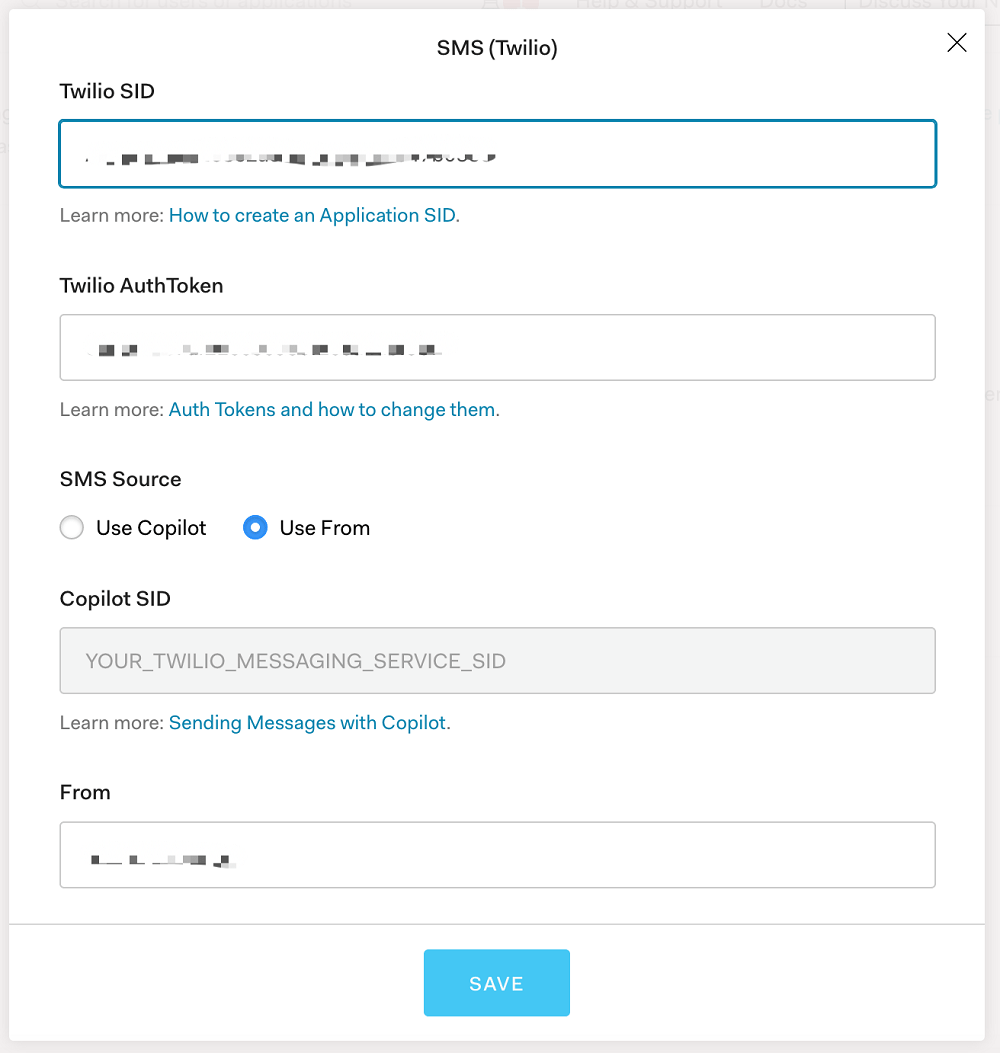The width and height of the screenshot is (1000, 1053).
Task: Open Auth Tokens and how to change them link
Action: click(x=332, y=410)
